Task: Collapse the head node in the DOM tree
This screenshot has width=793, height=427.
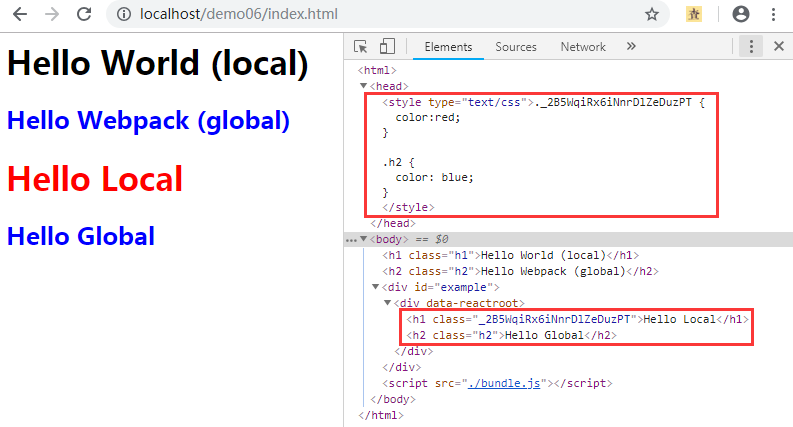Action: coord(363,86)
